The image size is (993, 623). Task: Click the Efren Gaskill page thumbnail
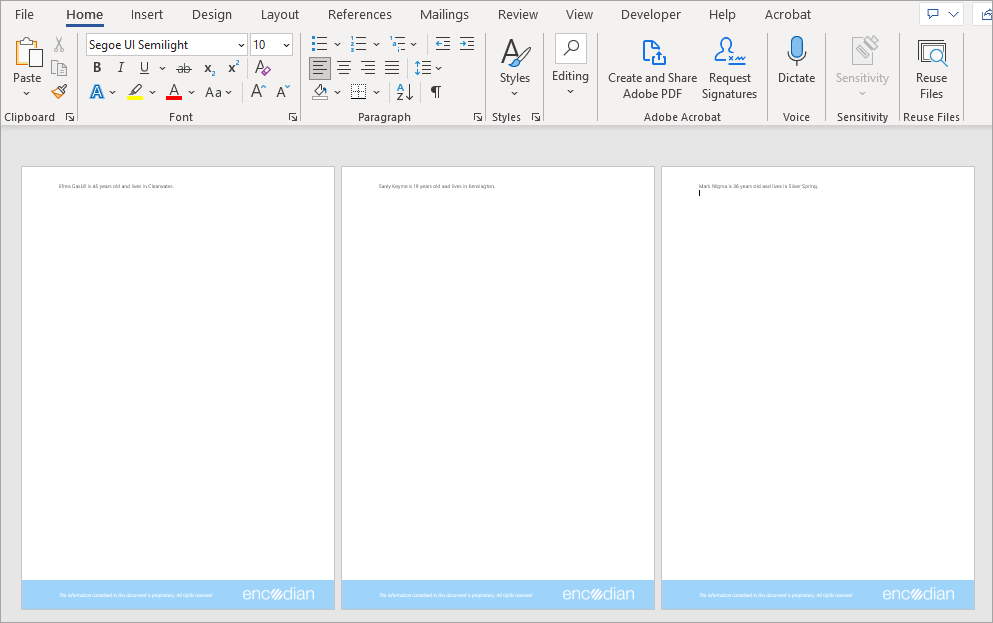click(x=178, y=388)
